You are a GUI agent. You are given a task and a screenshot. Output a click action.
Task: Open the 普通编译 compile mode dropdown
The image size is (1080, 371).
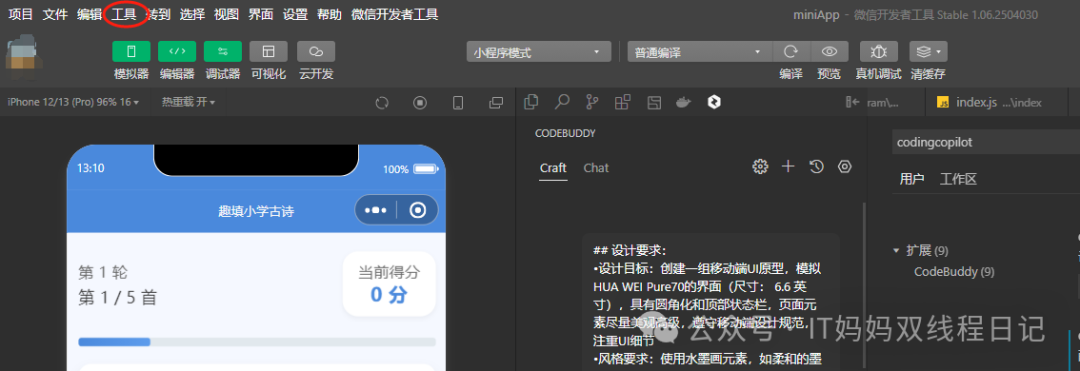(699, 52)
